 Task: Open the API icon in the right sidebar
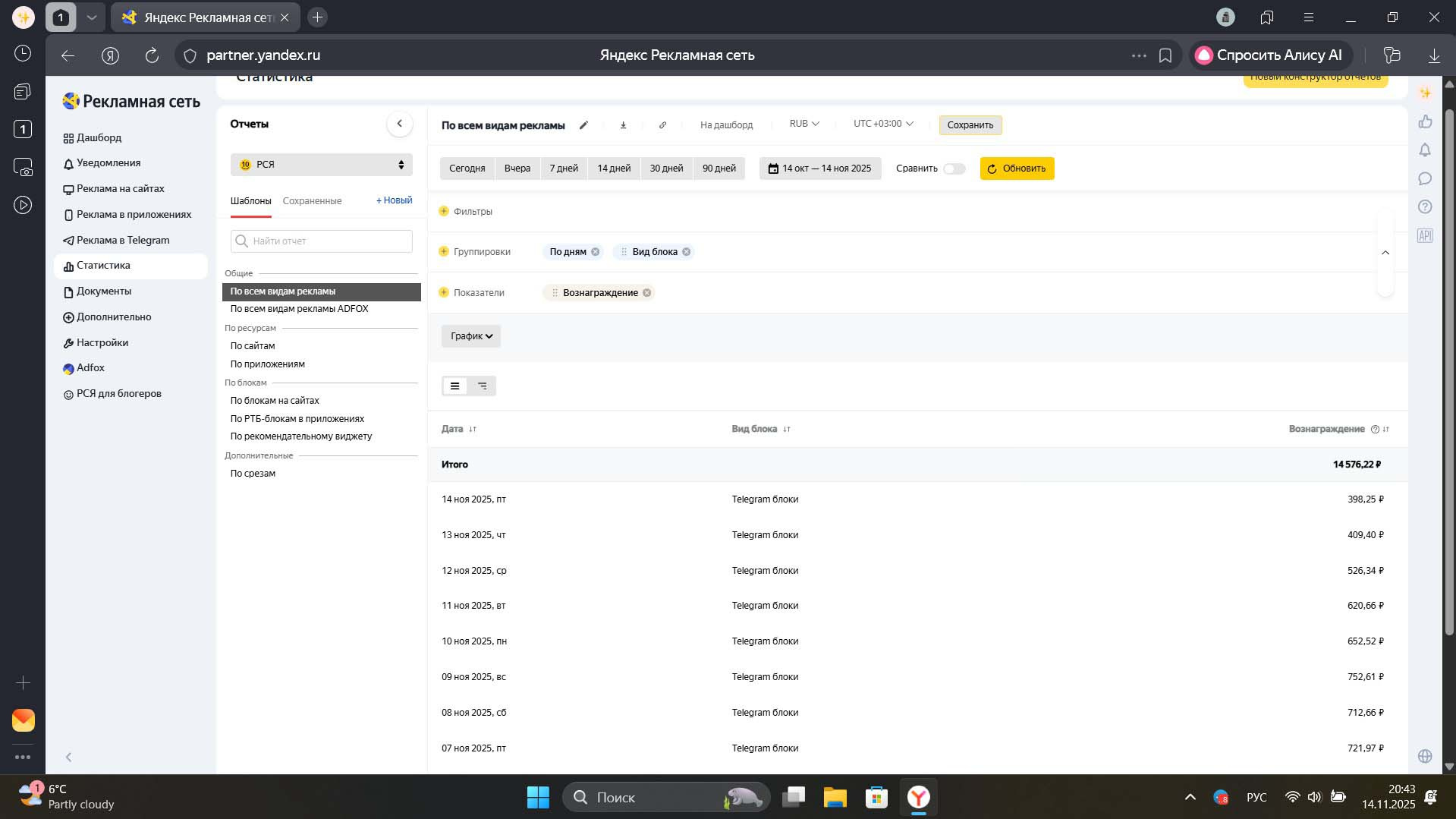[1425, 236]
